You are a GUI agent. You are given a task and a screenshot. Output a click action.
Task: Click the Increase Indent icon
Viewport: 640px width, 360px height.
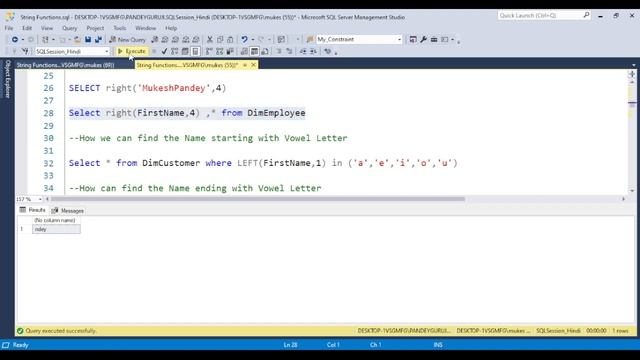click(313, 51)
